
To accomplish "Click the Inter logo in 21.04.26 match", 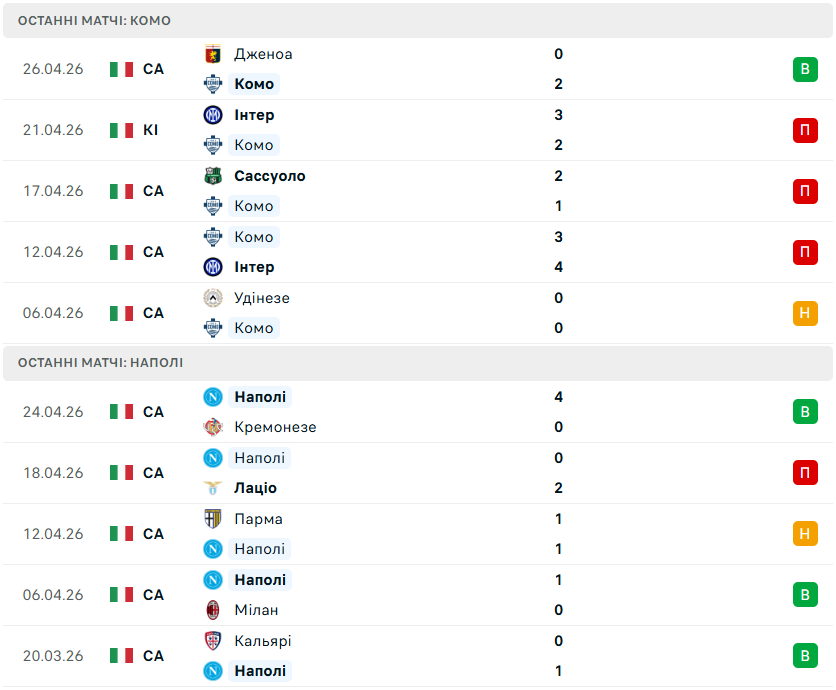I will pyautogui.click(x=213, y=115).
